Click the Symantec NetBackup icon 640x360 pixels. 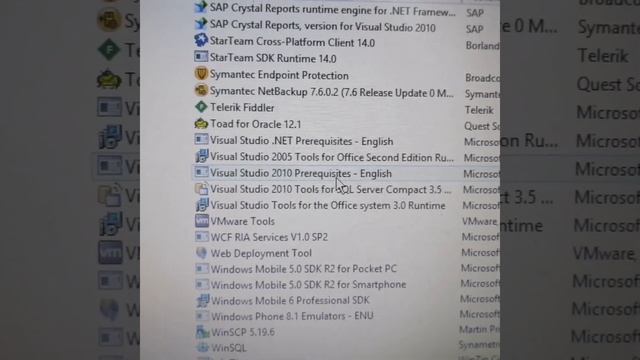pyautogui.click(x=201, y=90)
